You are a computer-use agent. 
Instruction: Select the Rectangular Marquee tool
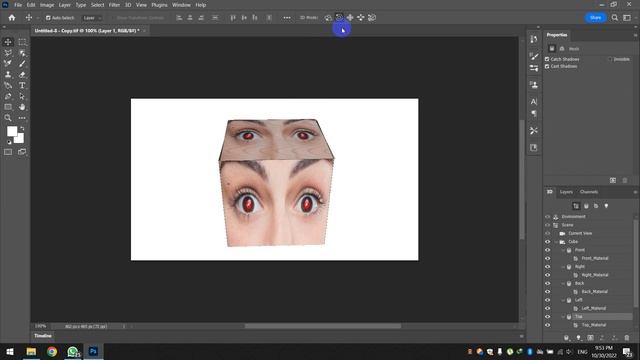click(22, 42)
